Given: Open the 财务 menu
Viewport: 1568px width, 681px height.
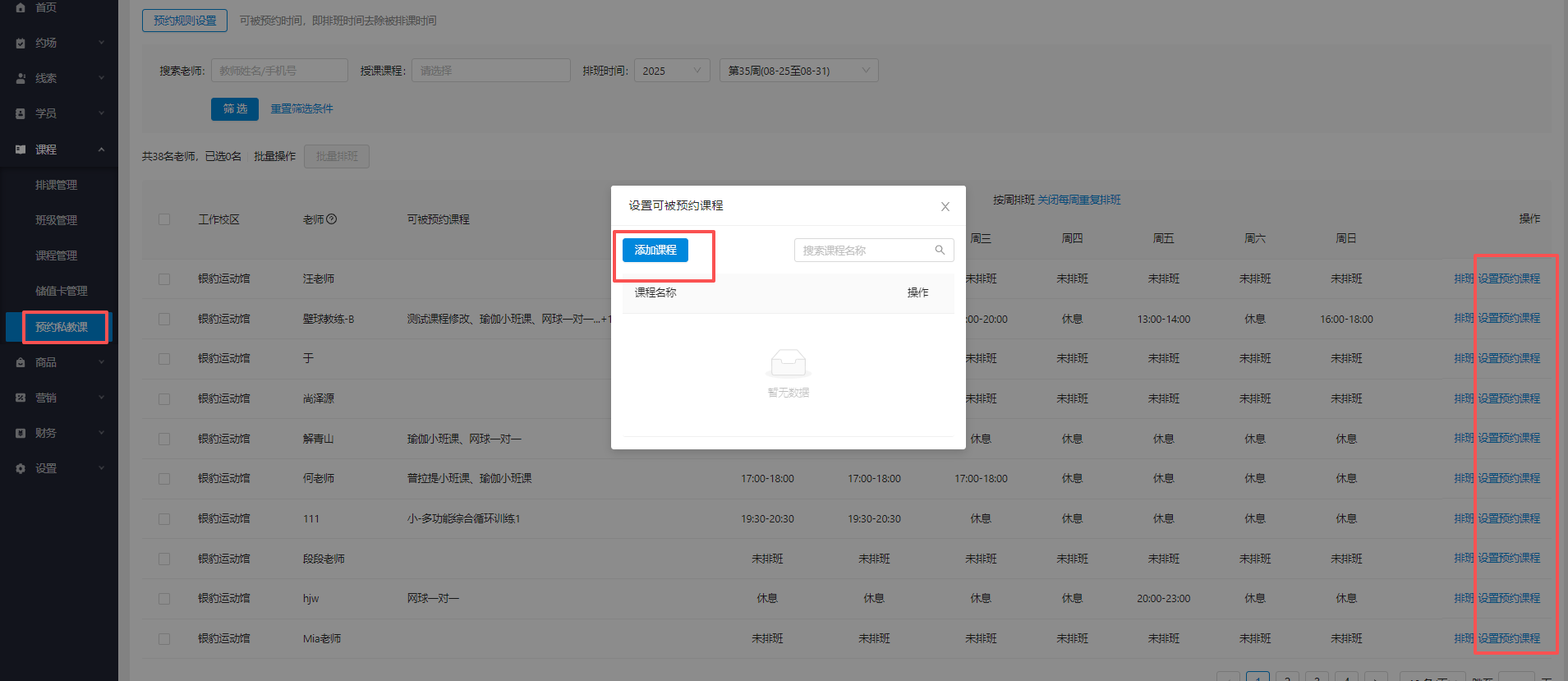Looking at the screenshot, I should point(59,433).
